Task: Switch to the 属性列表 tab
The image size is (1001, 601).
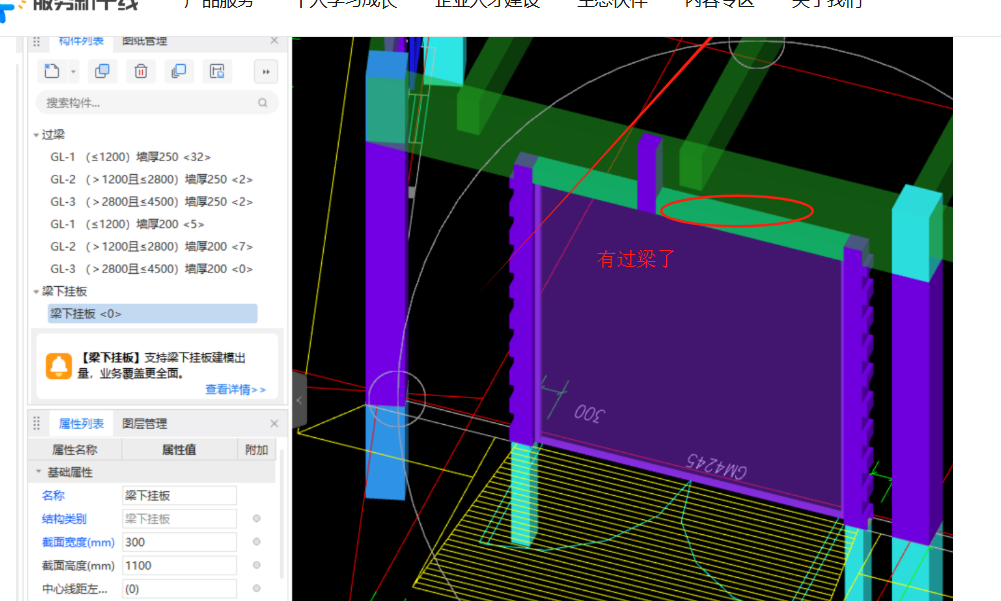Action: pyautogui.click(x=81, y=423)
